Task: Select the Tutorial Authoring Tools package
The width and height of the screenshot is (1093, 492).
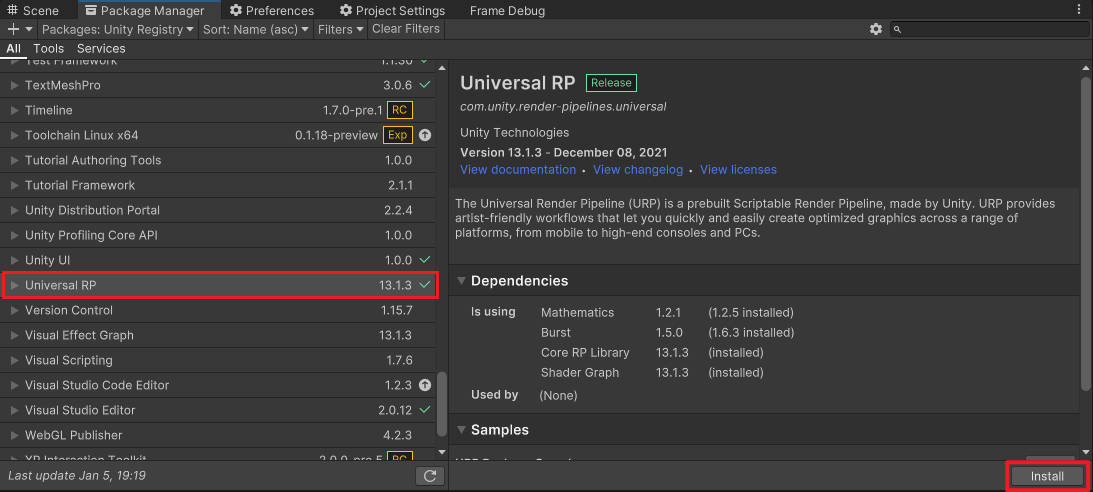Action: point(219,160)
